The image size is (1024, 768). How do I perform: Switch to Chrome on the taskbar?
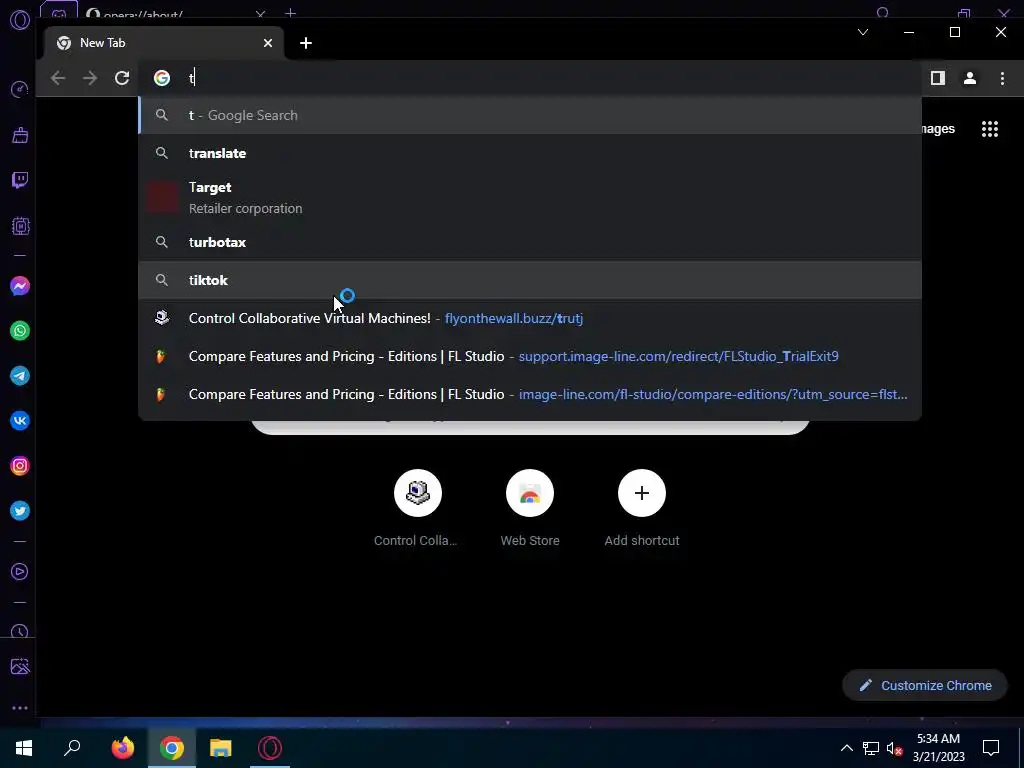pos(172,748)
